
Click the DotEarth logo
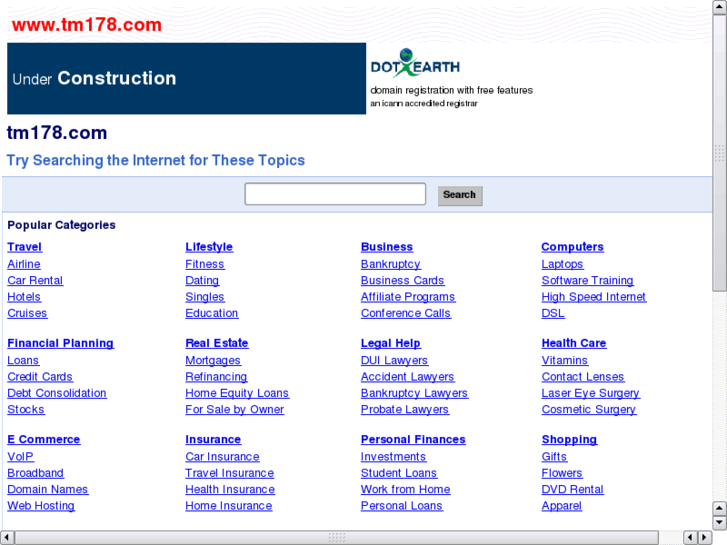pyautogui.click(x=415, y=62)
